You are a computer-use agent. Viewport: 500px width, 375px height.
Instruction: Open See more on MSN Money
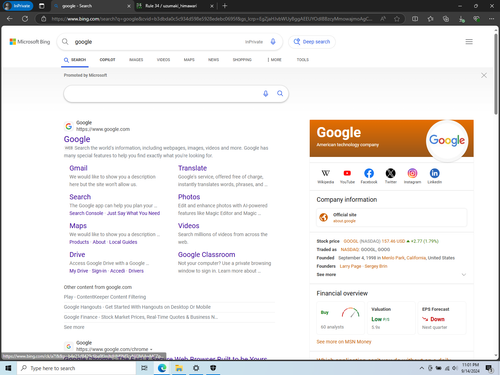tap(344, 342)
